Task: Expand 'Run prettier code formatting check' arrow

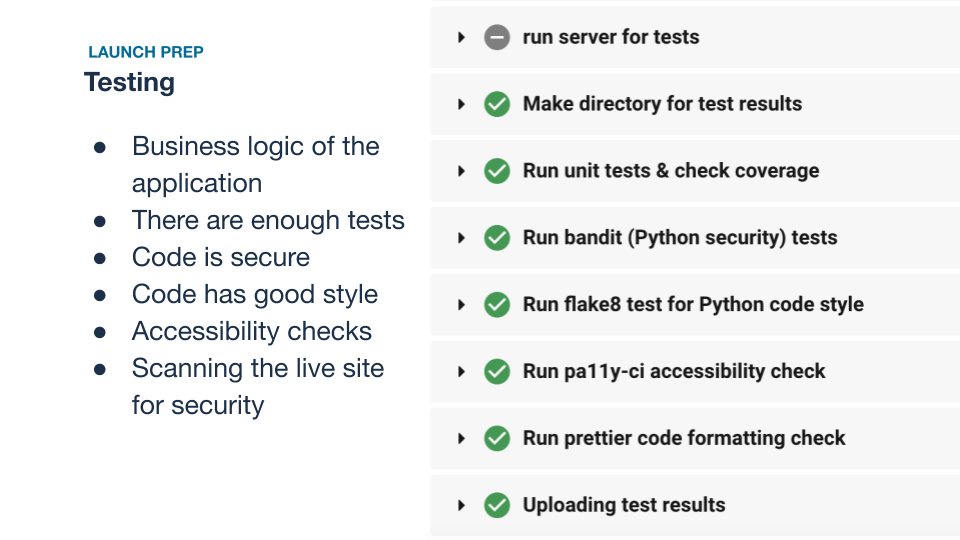Action: click(462, 438)
